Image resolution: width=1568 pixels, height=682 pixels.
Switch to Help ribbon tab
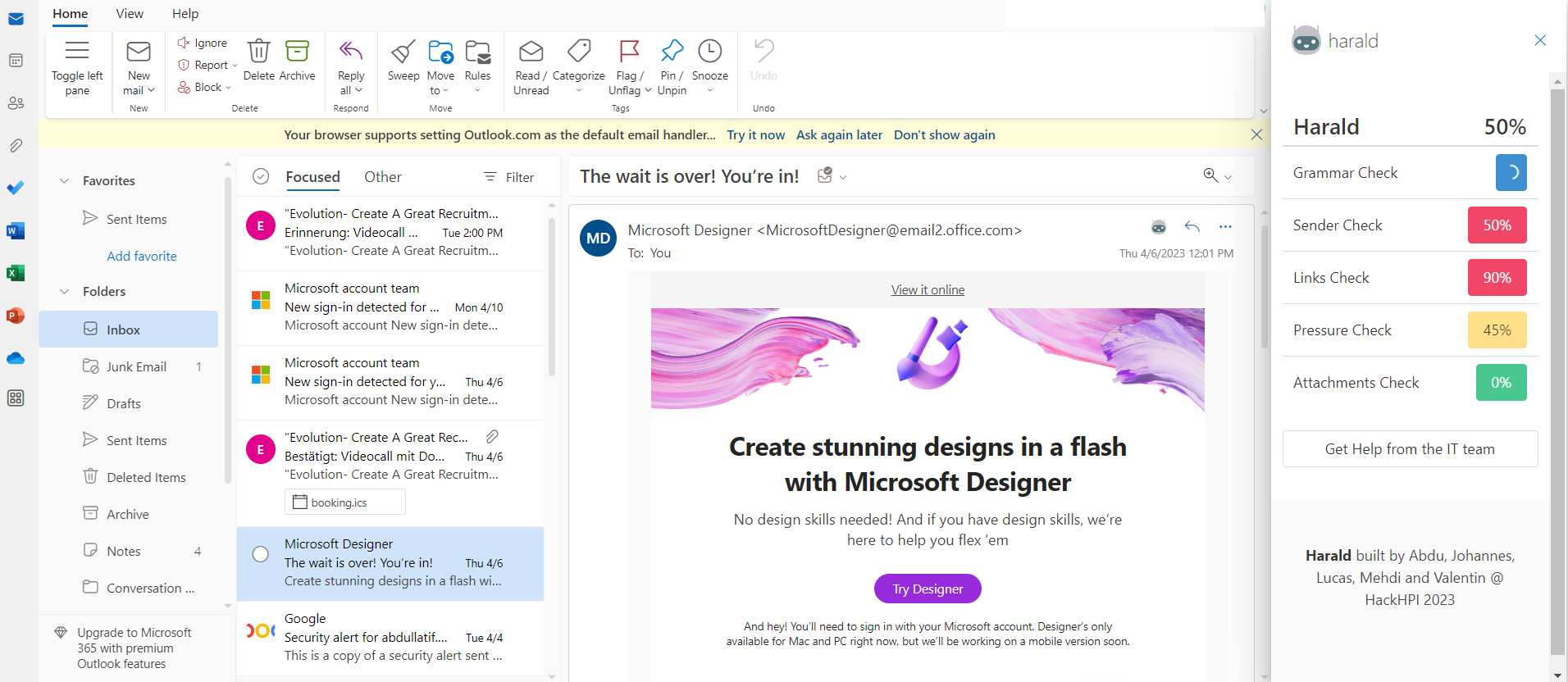(185, 14)
